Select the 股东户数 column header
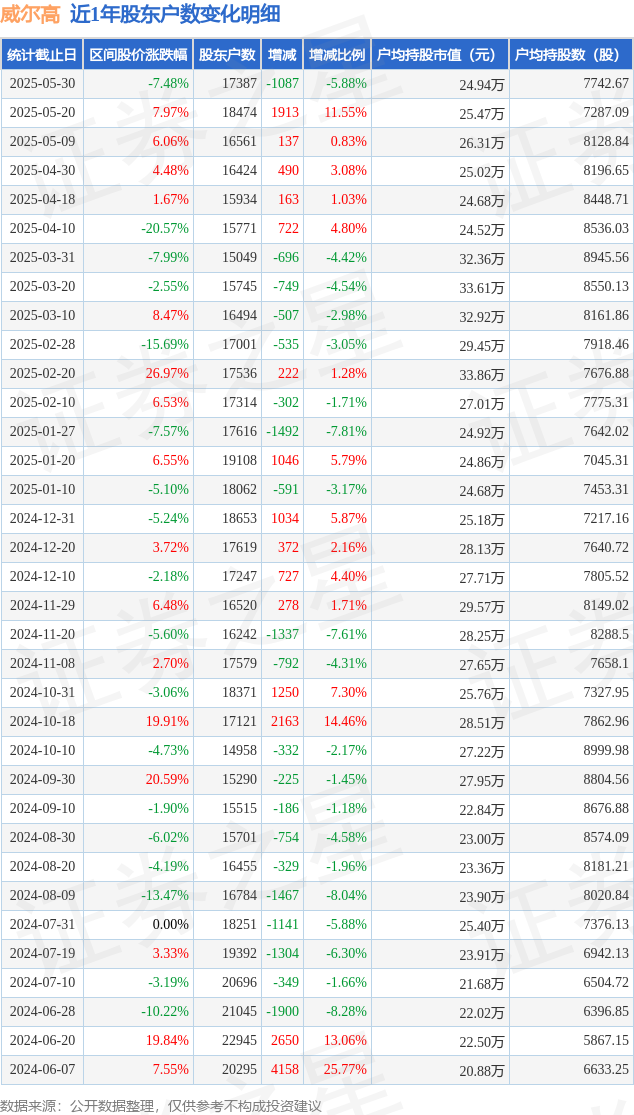This screenshot has height=1115, width=634. click(x=227, y=55)
